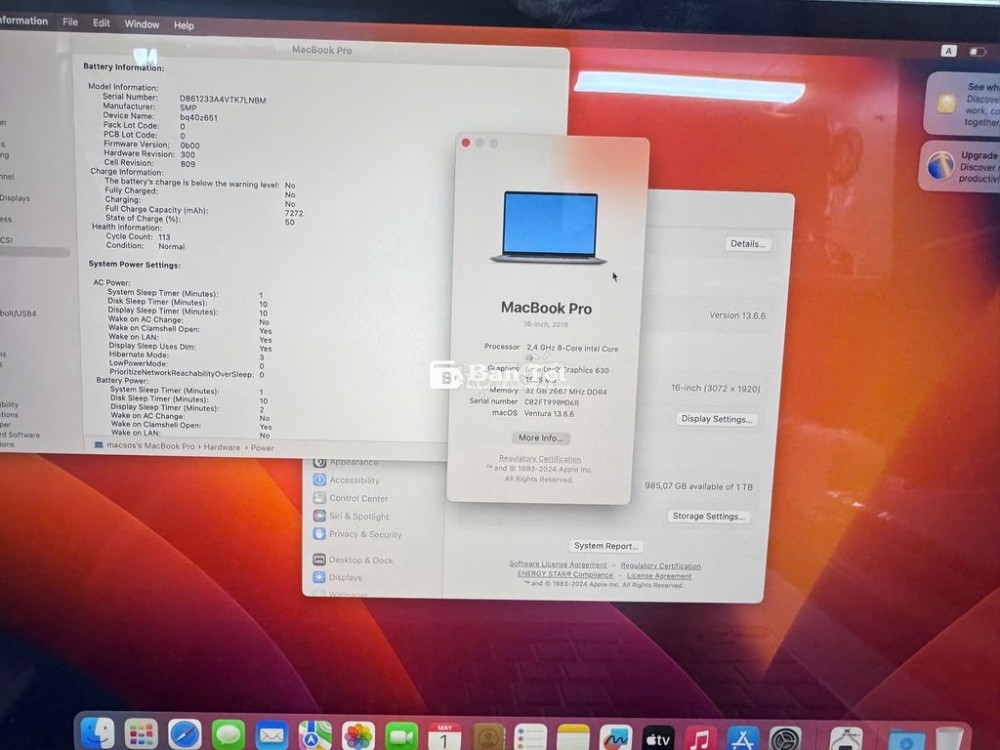1000x750 pixels.
Task: Open Display Settings... button
Action: (716, 419)
